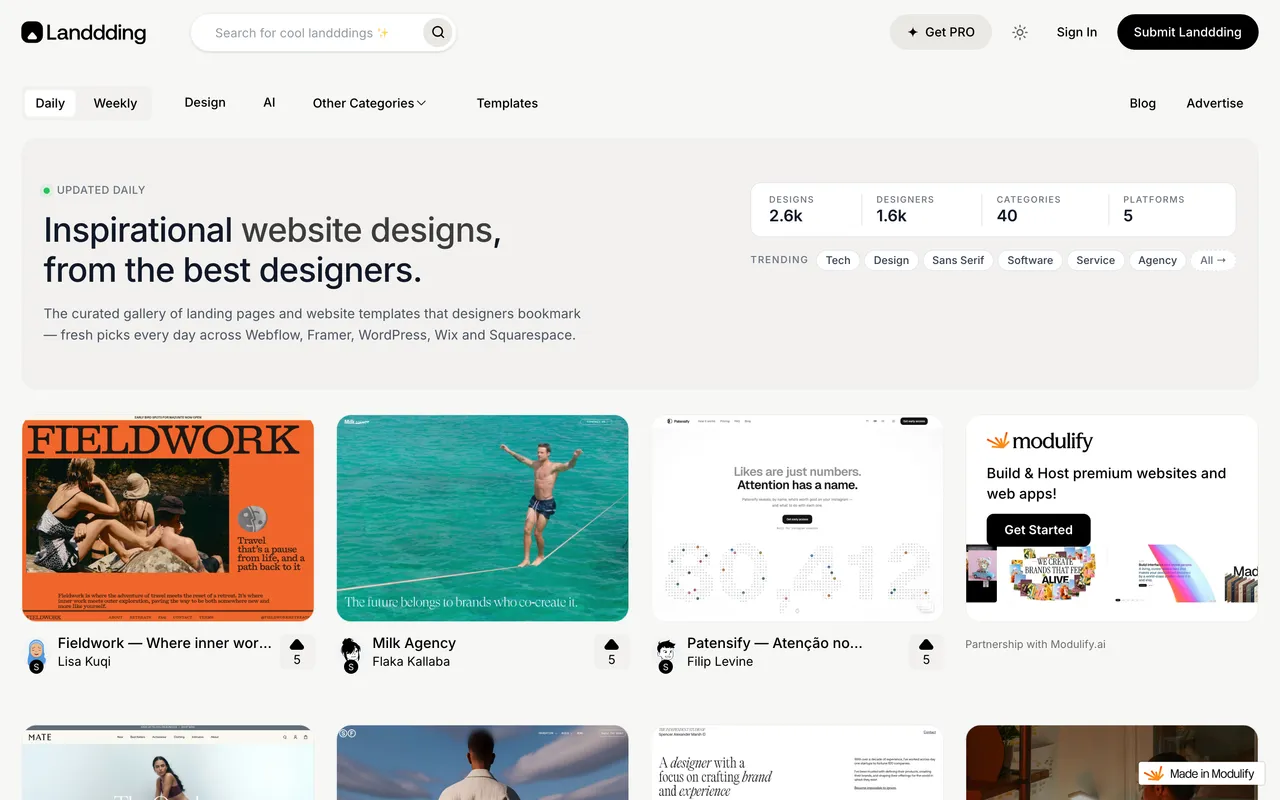Show all trending tags with All arrow
Screen dimensions: 1280x800
pyautogui.click(x=1213, y=260)
